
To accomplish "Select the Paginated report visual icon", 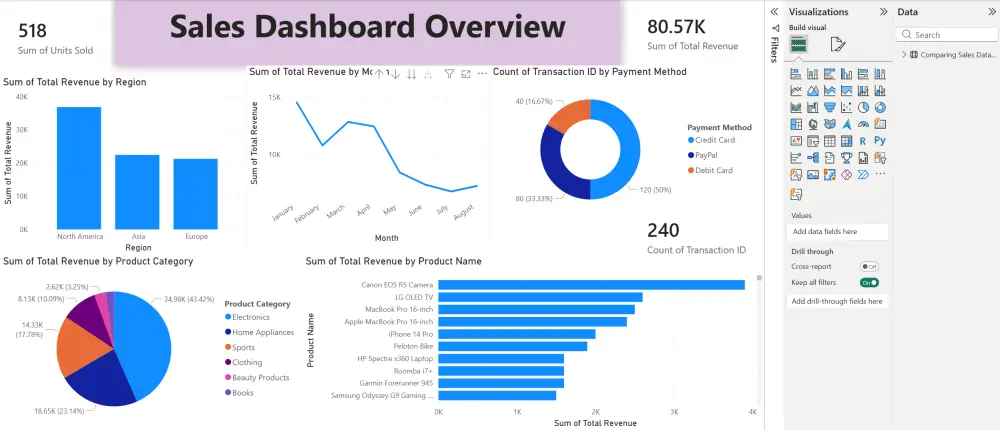I will [864, 158].
